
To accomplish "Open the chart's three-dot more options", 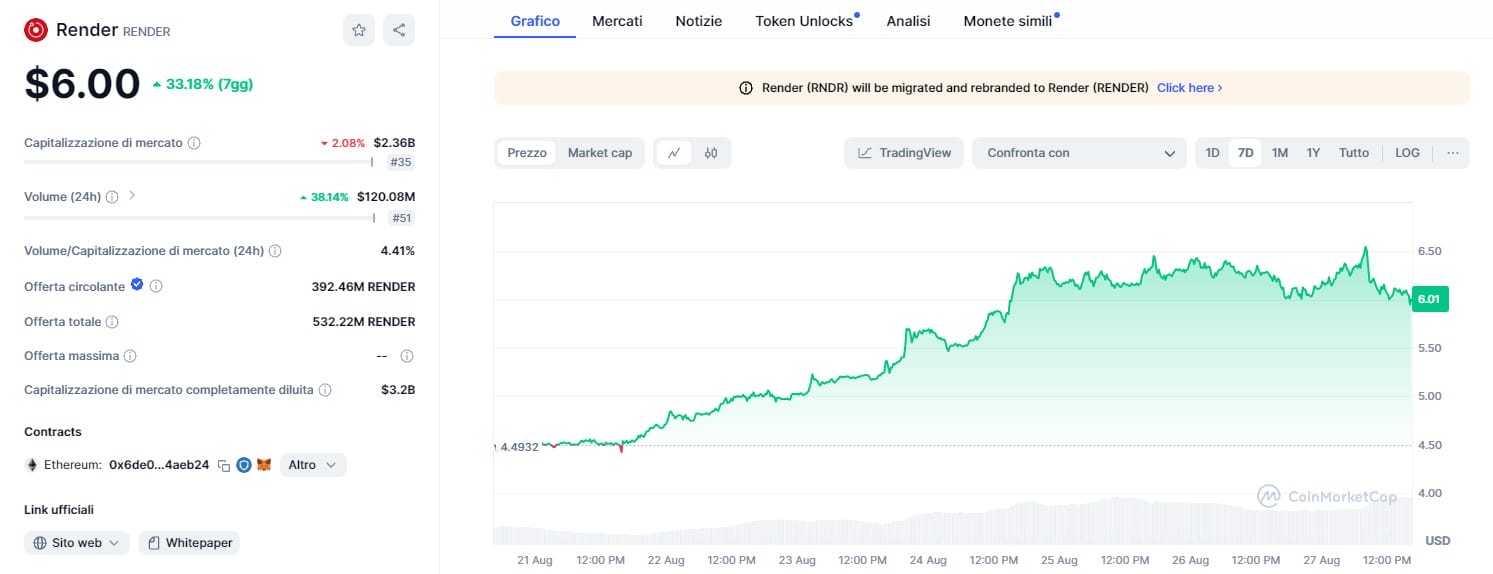I will (1452, 153).
